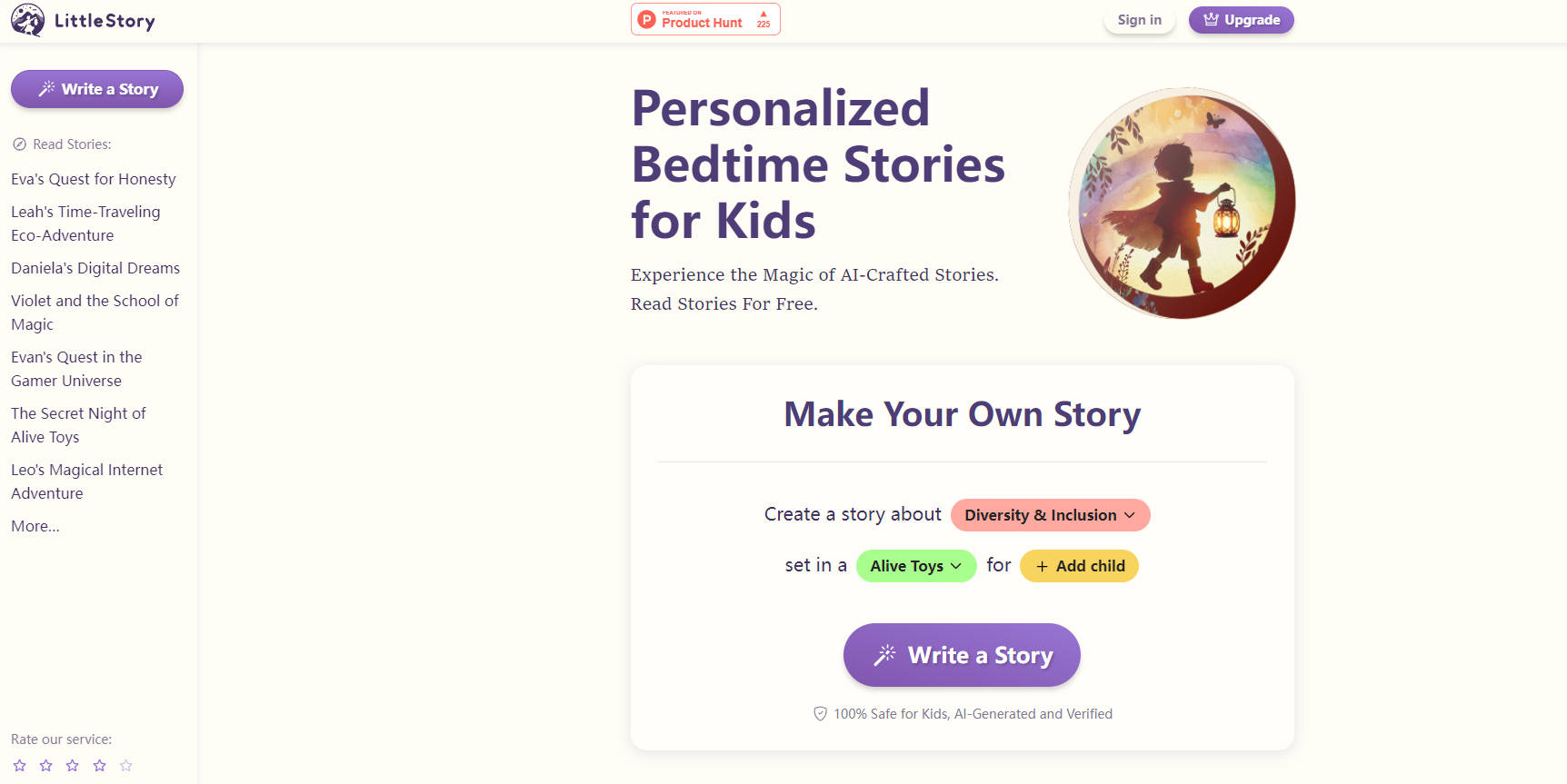
Task: Click the crown icon on Upgrade
Action: (1210, 19)
